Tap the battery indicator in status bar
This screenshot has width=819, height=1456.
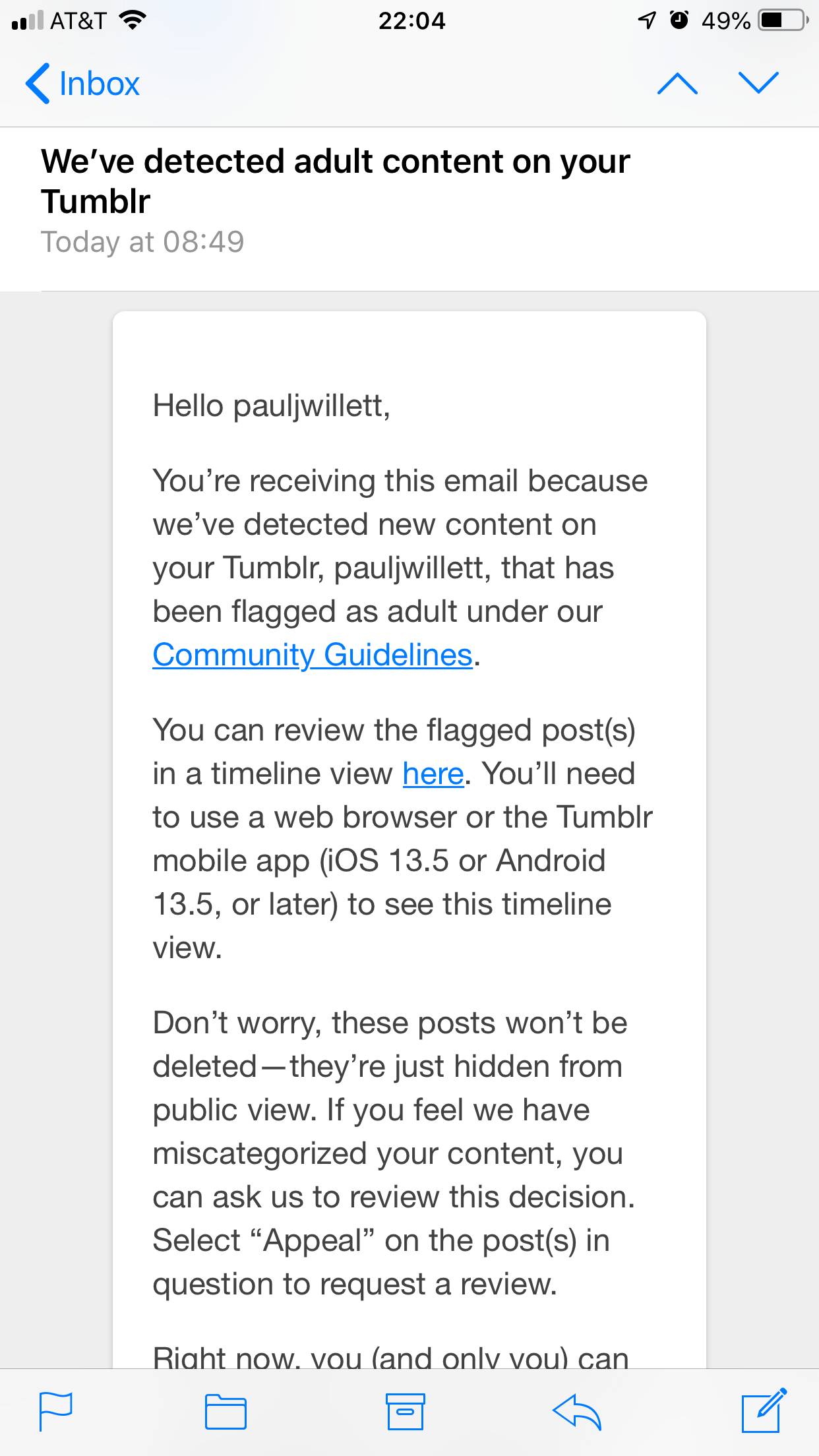[x=783, y=20]
